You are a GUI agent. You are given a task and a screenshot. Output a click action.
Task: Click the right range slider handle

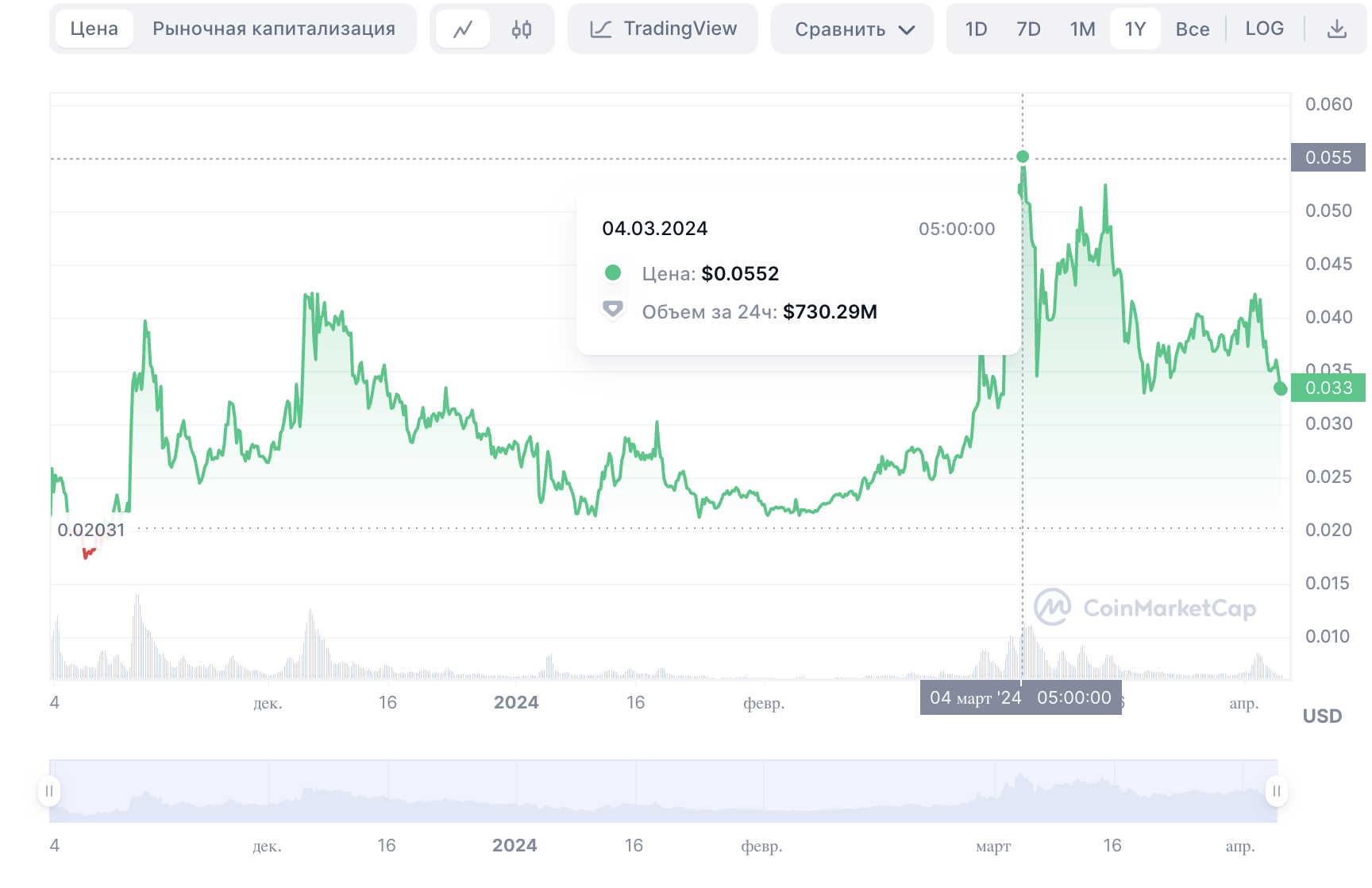[x=1277, y=791]
